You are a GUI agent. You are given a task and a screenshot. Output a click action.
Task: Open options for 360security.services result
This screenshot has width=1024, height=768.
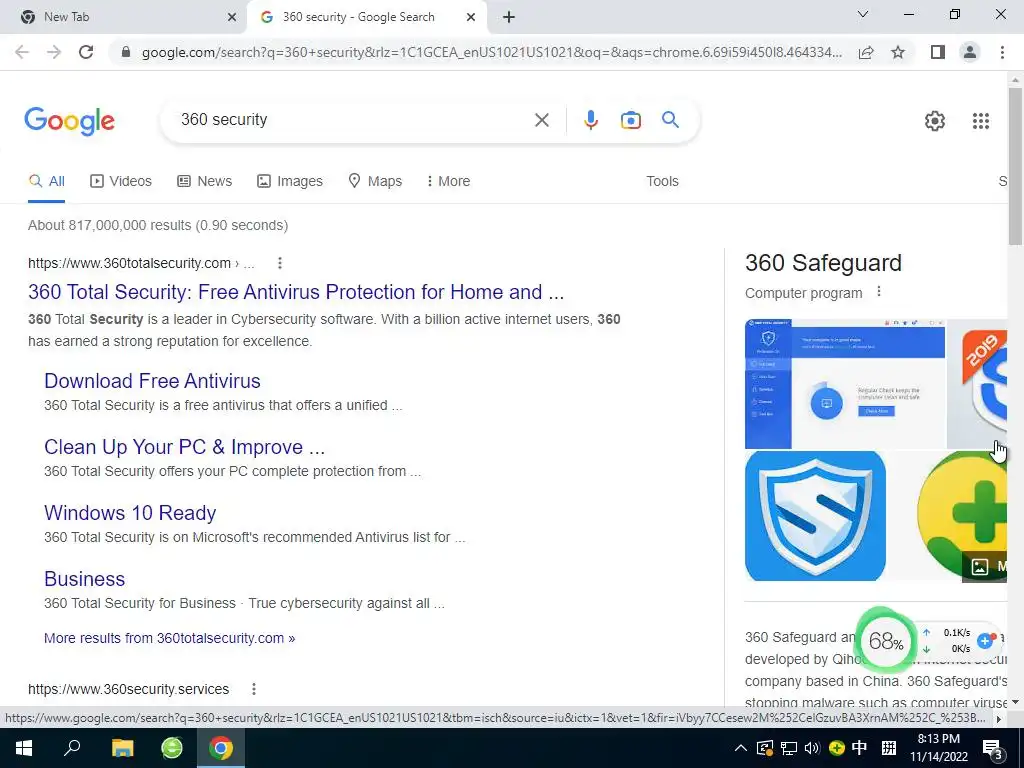[253, 689]
